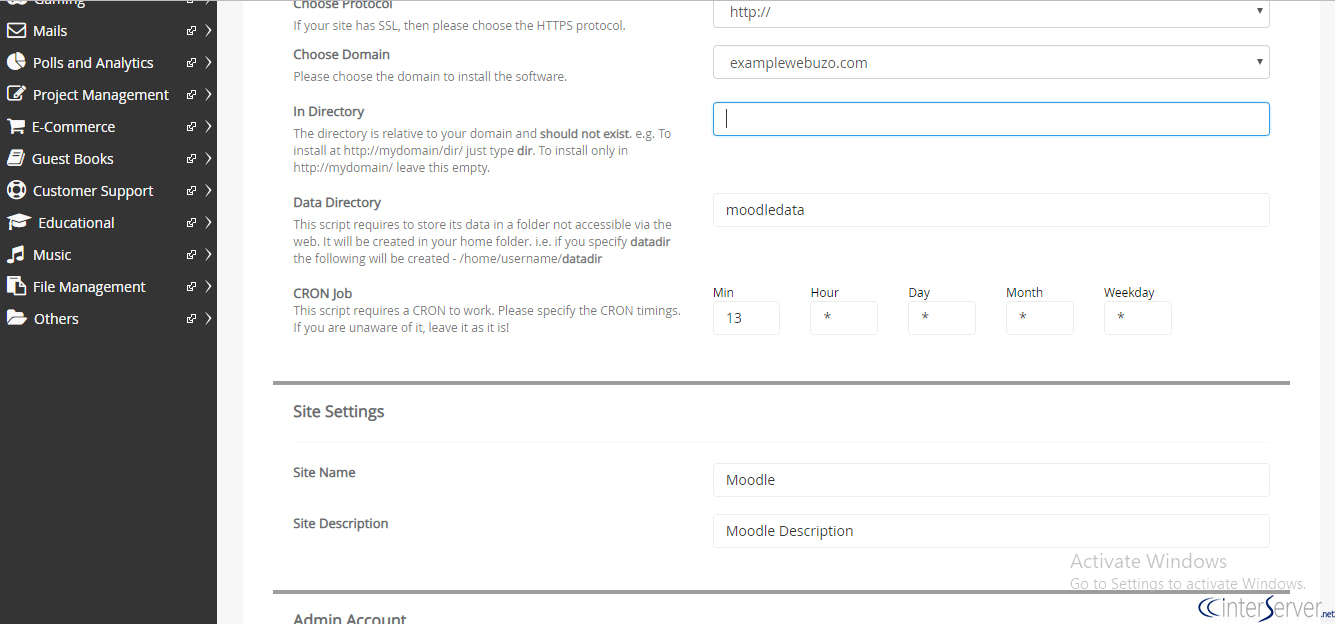Click the Others folder icon
This screenshot has width=1335, height=624.
click(16, 318)
